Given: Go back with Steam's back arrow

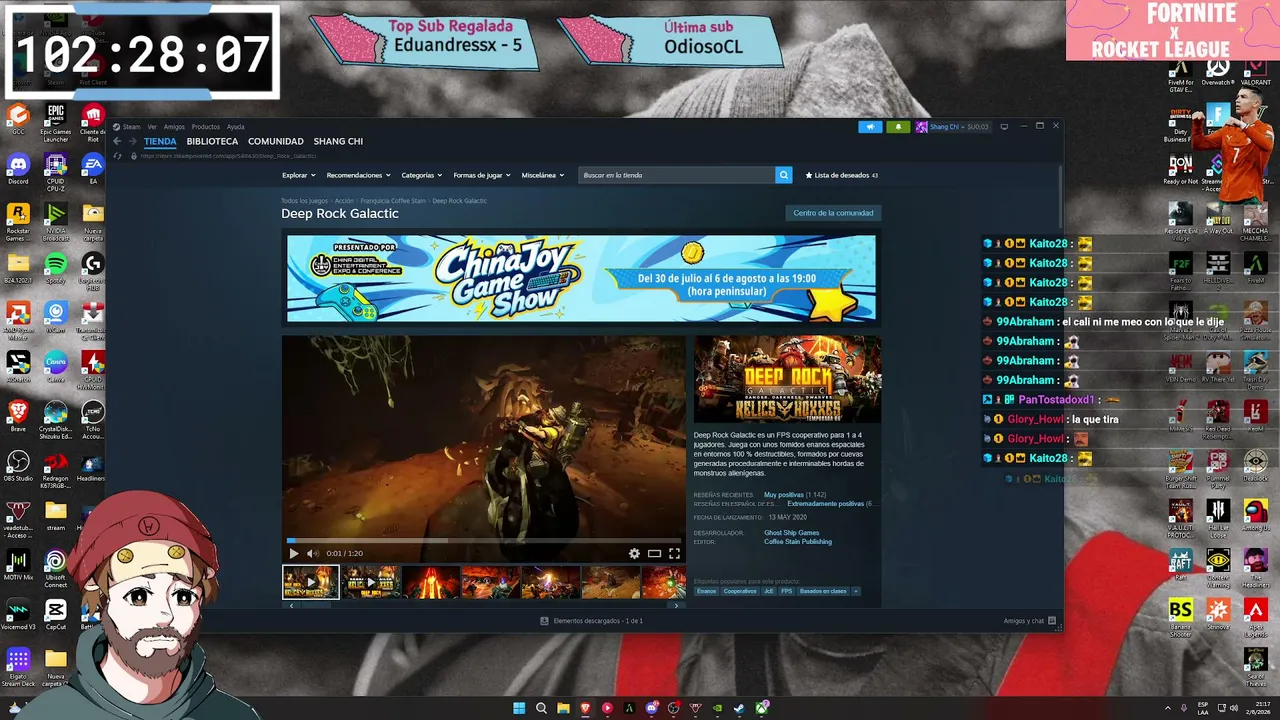Looking at the screenshot, I should (117, 142).
